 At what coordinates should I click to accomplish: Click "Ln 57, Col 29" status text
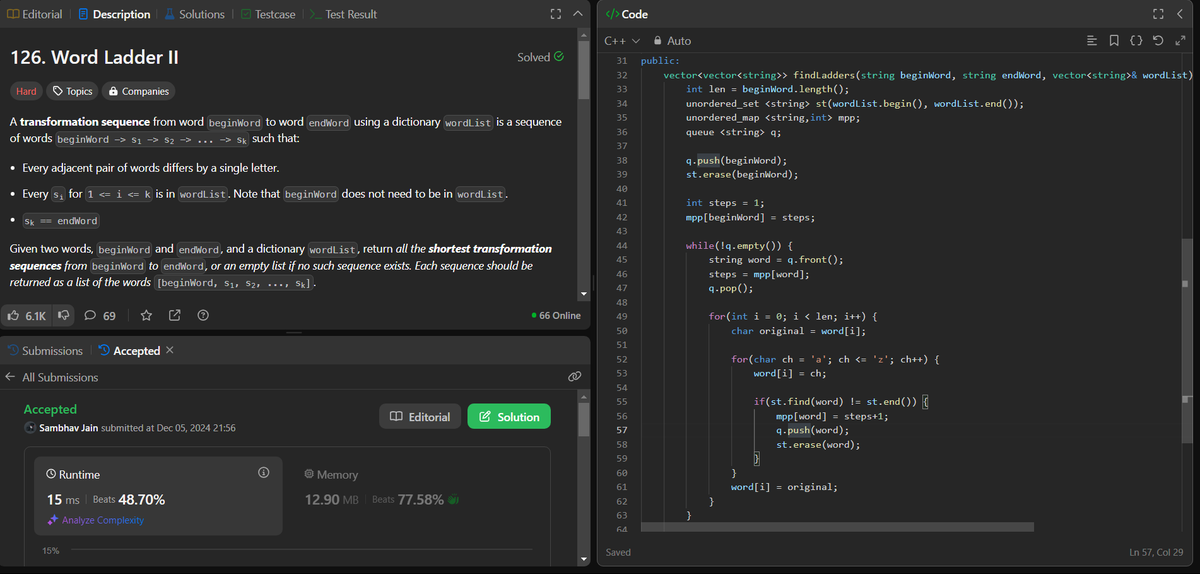coord(1156,553)
